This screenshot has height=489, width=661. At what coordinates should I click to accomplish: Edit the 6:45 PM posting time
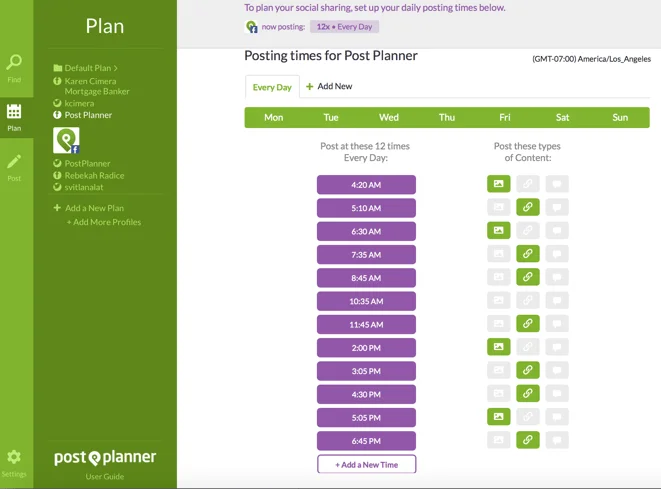coord(366,441)
